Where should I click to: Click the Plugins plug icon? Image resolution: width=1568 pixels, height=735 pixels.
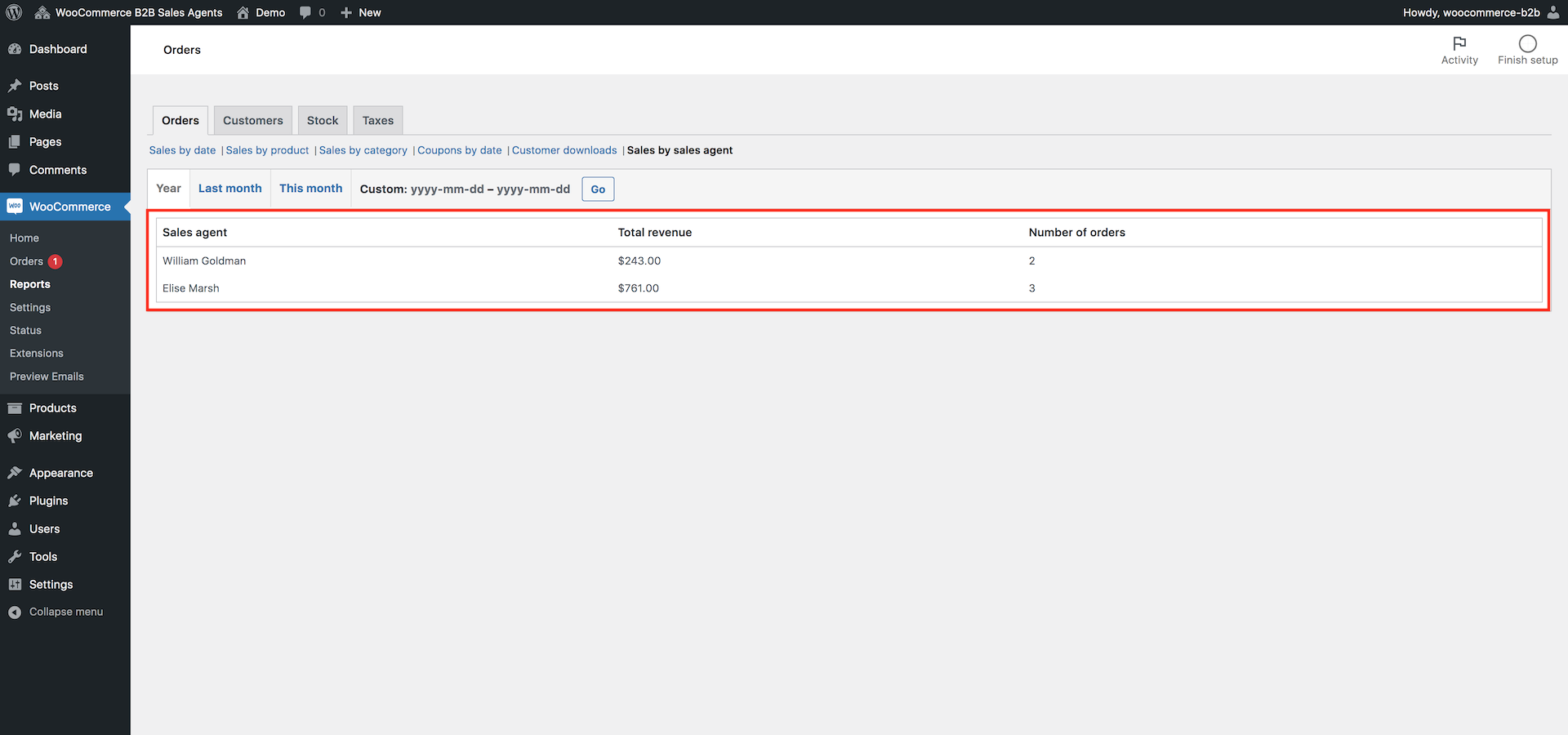coord(15,501)
